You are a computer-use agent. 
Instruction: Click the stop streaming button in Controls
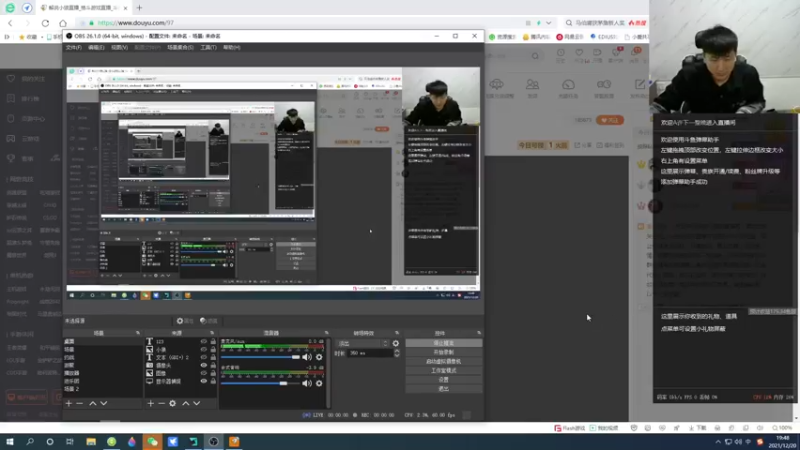point(443,343)
